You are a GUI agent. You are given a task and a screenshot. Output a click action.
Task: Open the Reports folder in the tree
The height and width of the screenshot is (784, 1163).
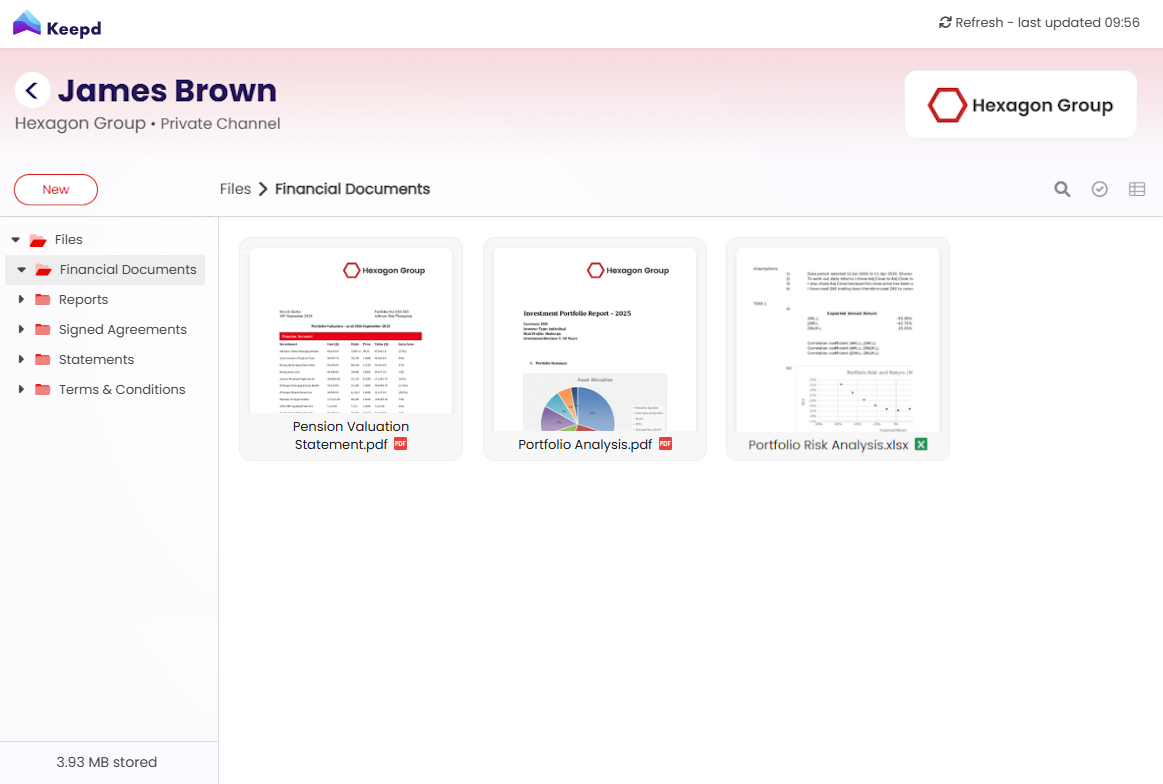point(83,300)
